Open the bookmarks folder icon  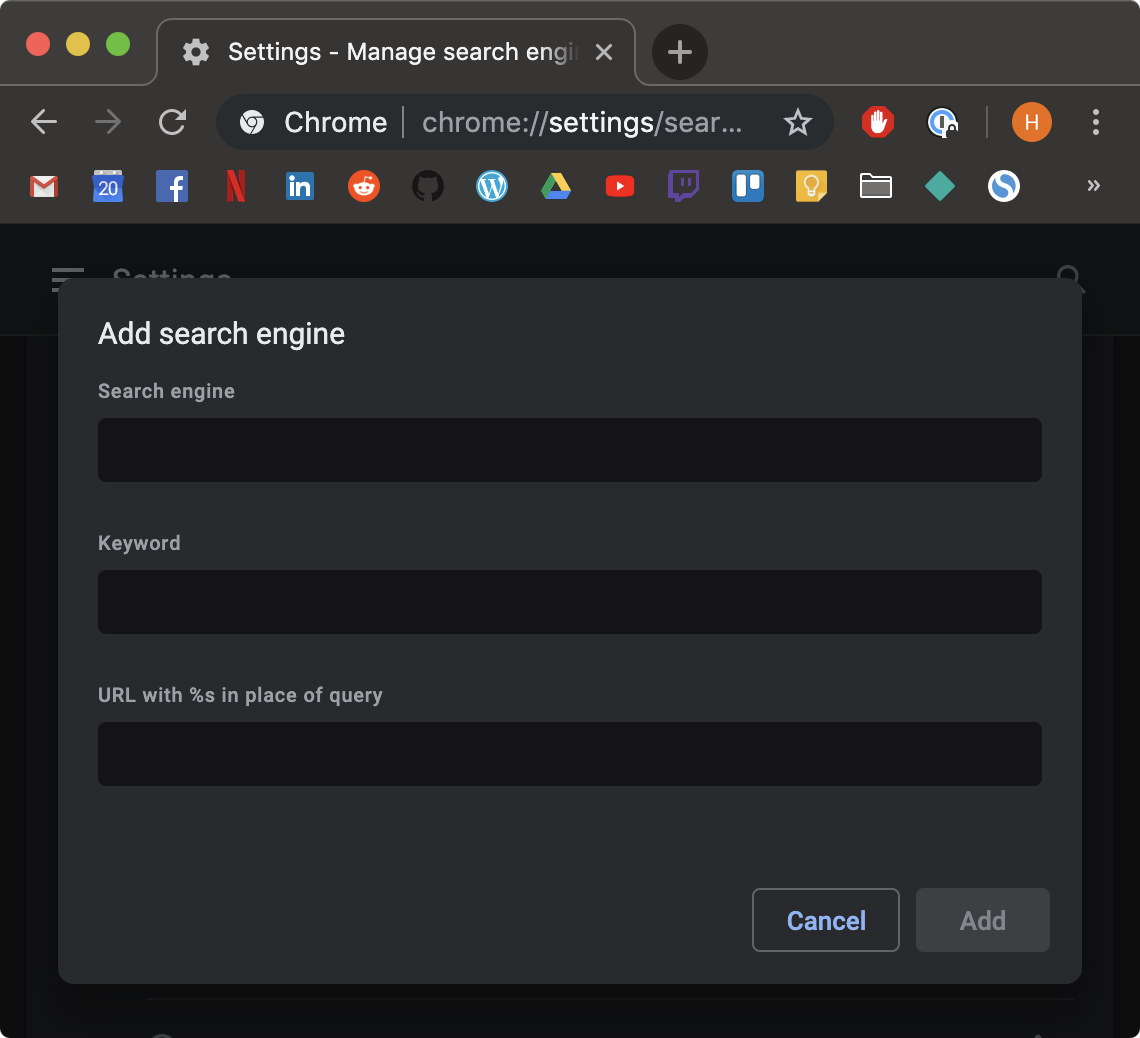coord(875,186)
